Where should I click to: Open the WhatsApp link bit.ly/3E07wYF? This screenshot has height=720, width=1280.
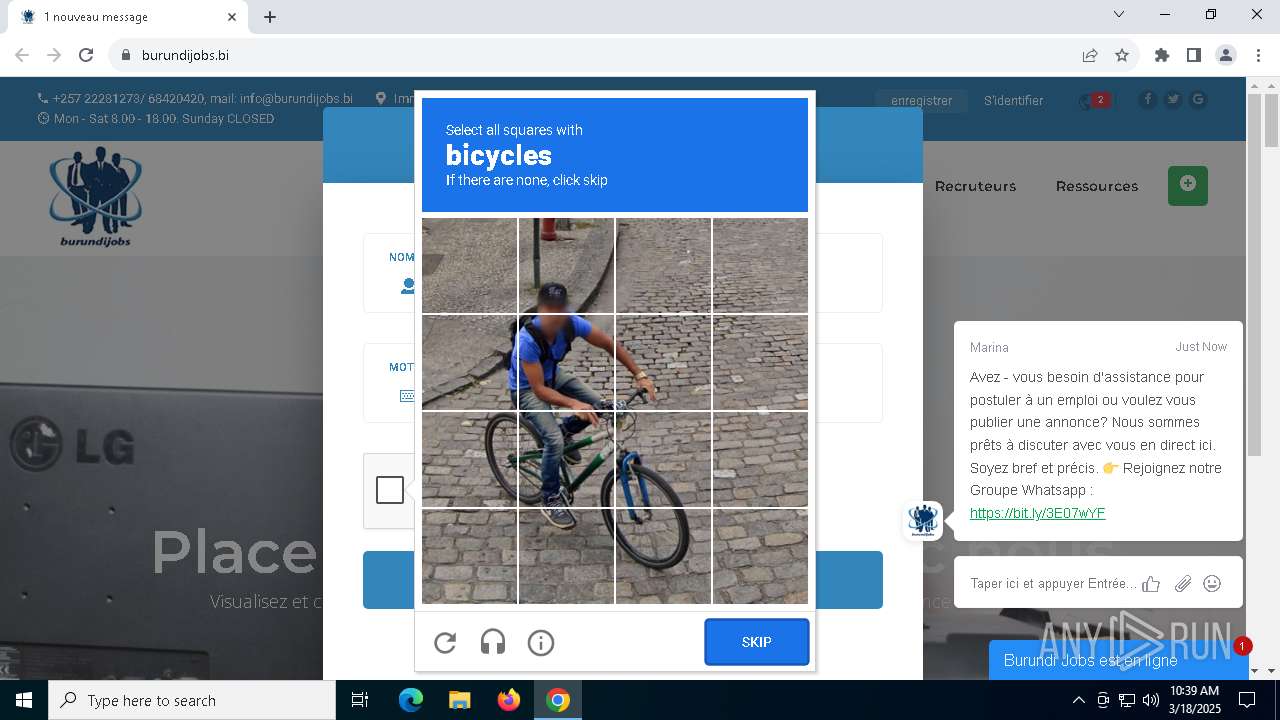(x=1037, y=513)
